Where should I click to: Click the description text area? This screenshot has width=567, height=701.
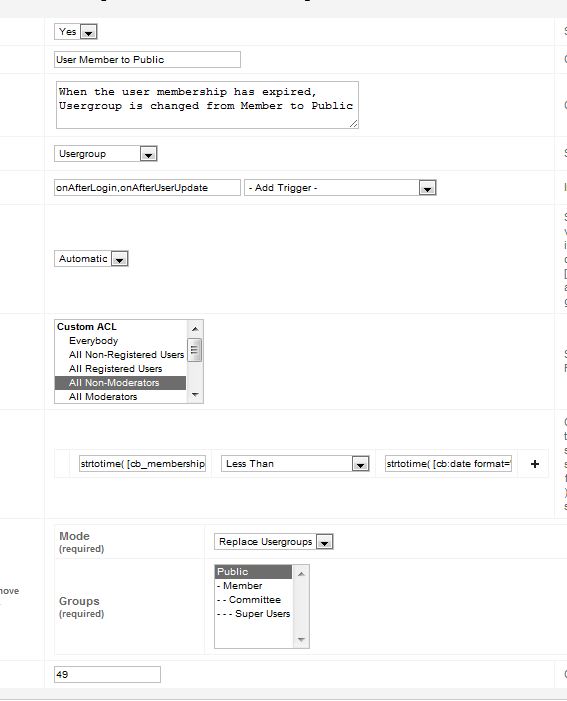click(207, 105)
